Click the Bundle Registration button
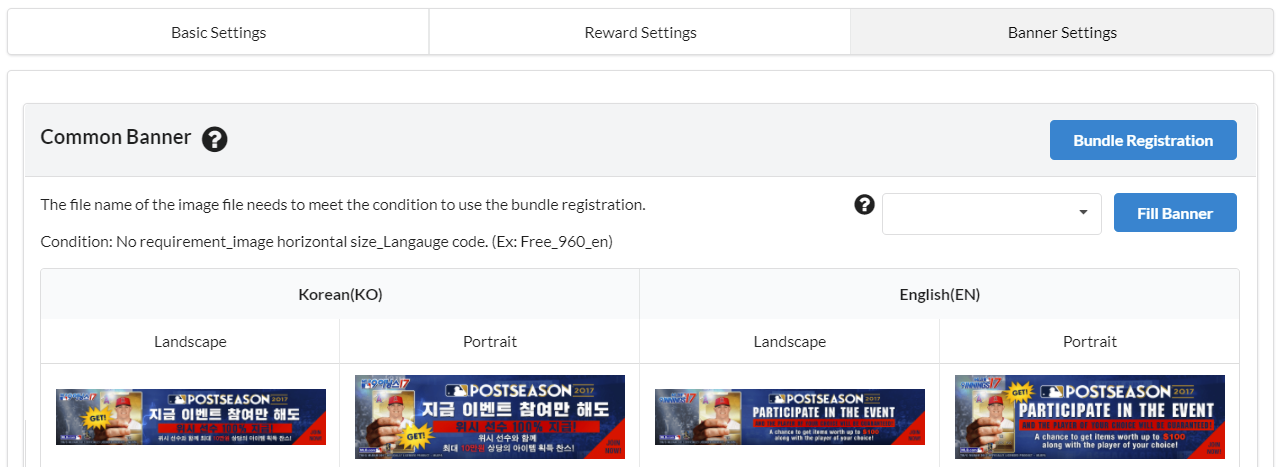Viewport: 1287px width, 467px height. (1143, 140)
